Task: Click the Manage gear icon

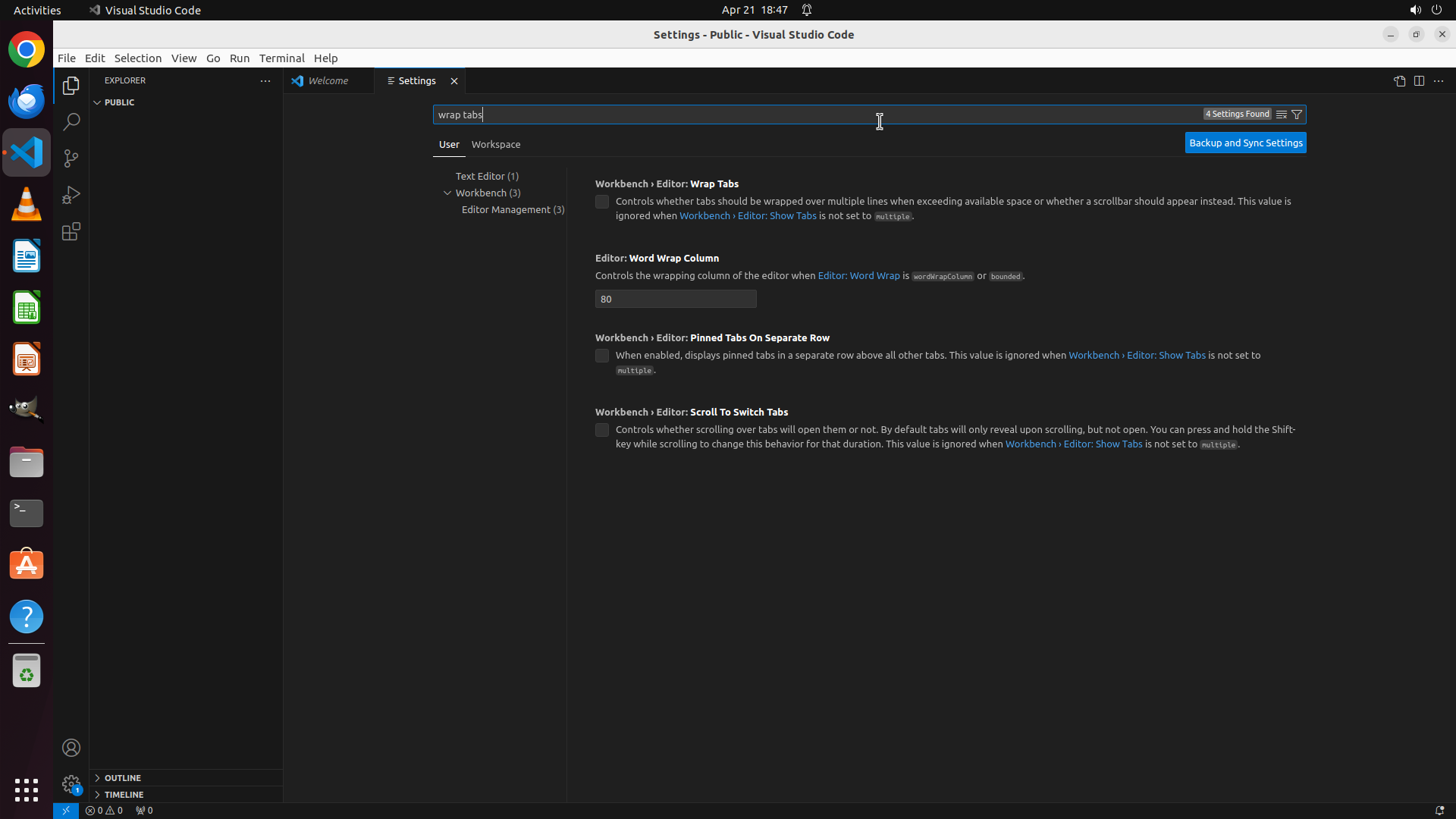Action: (x=71, y=783)
